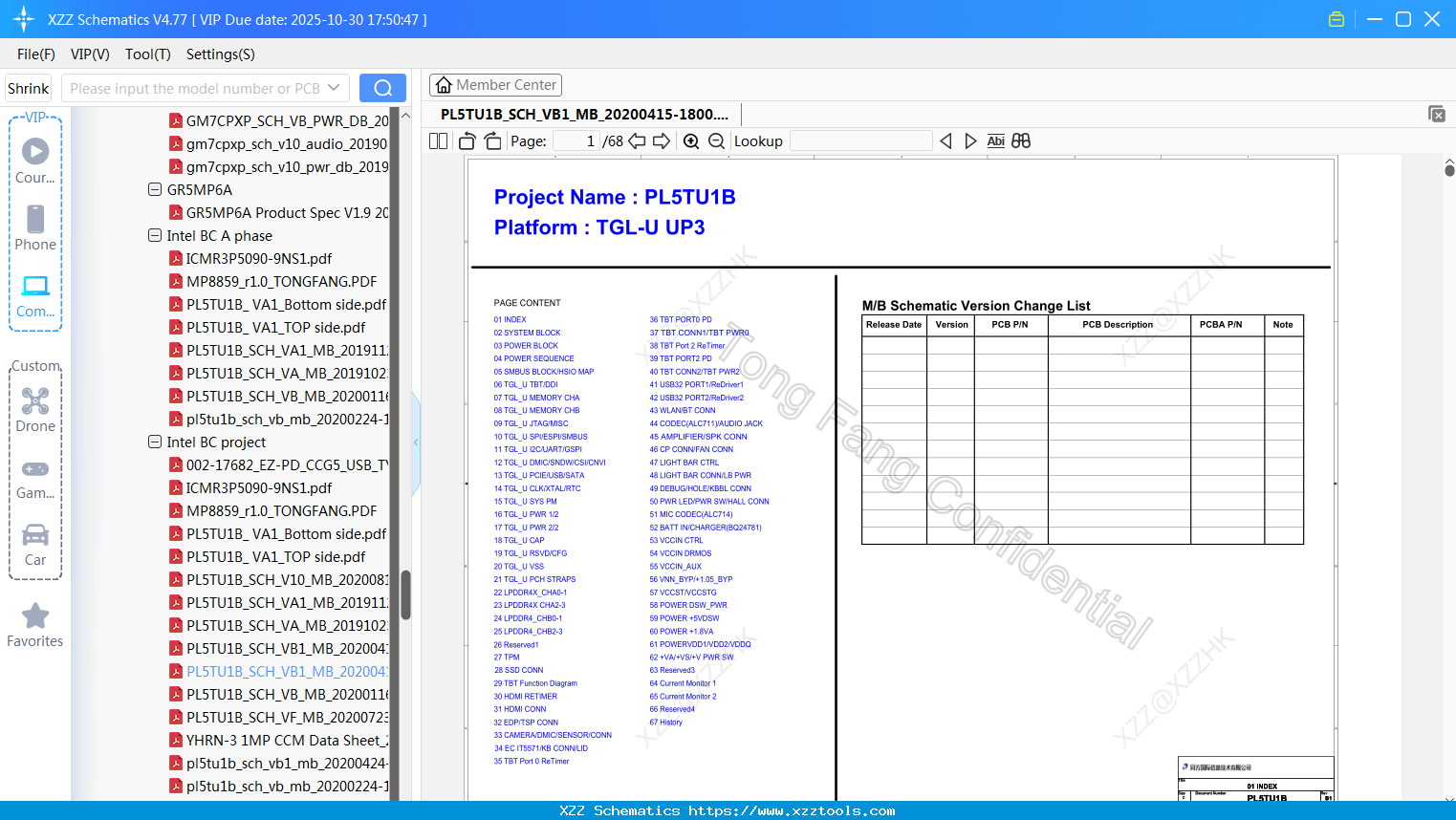Image resolution: width=1456 pixels, height=820 pixels.
Task: Open Member Center
Action: 495,85
